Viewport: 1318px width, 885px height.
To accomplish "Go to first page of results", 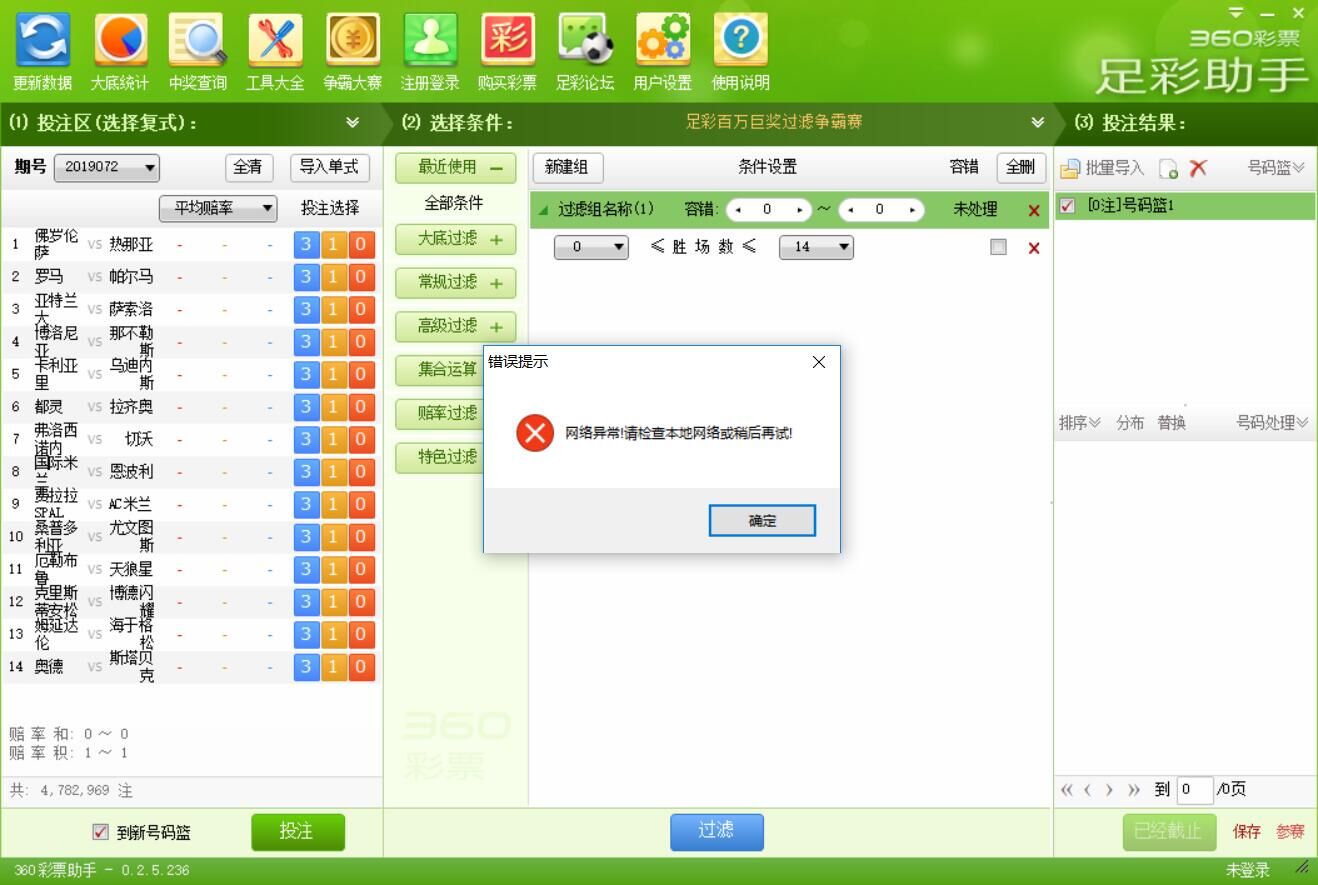I will pos(1067,789).
